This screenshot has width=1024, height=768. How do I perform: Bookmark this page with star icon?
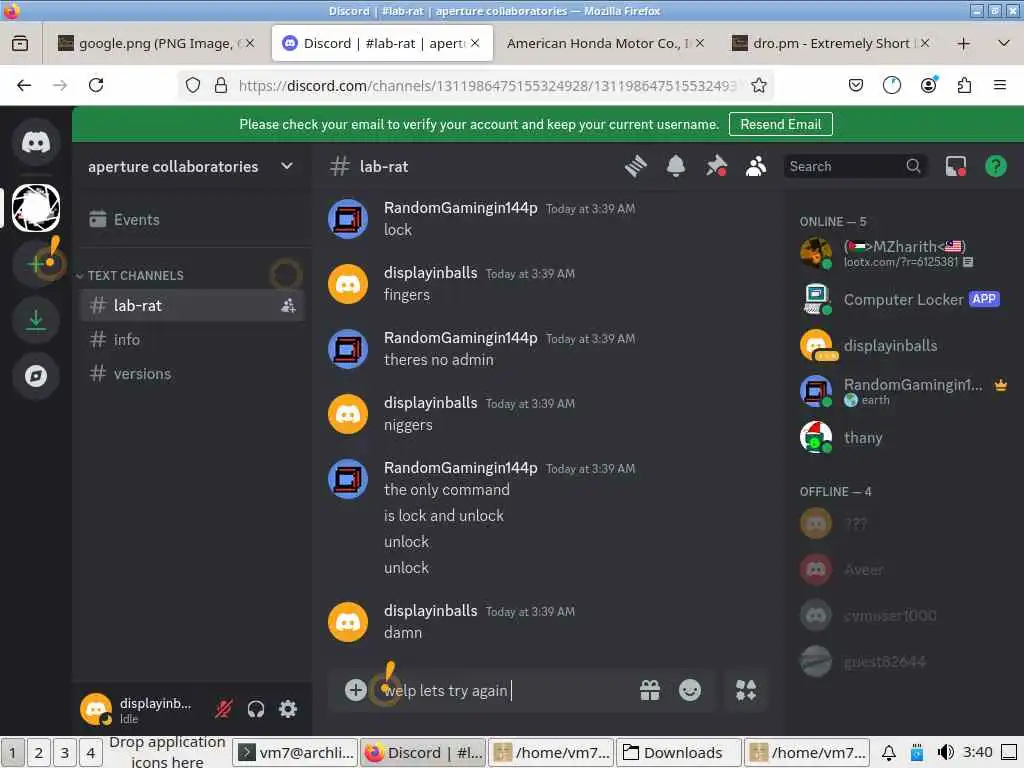tap(758, 86)
